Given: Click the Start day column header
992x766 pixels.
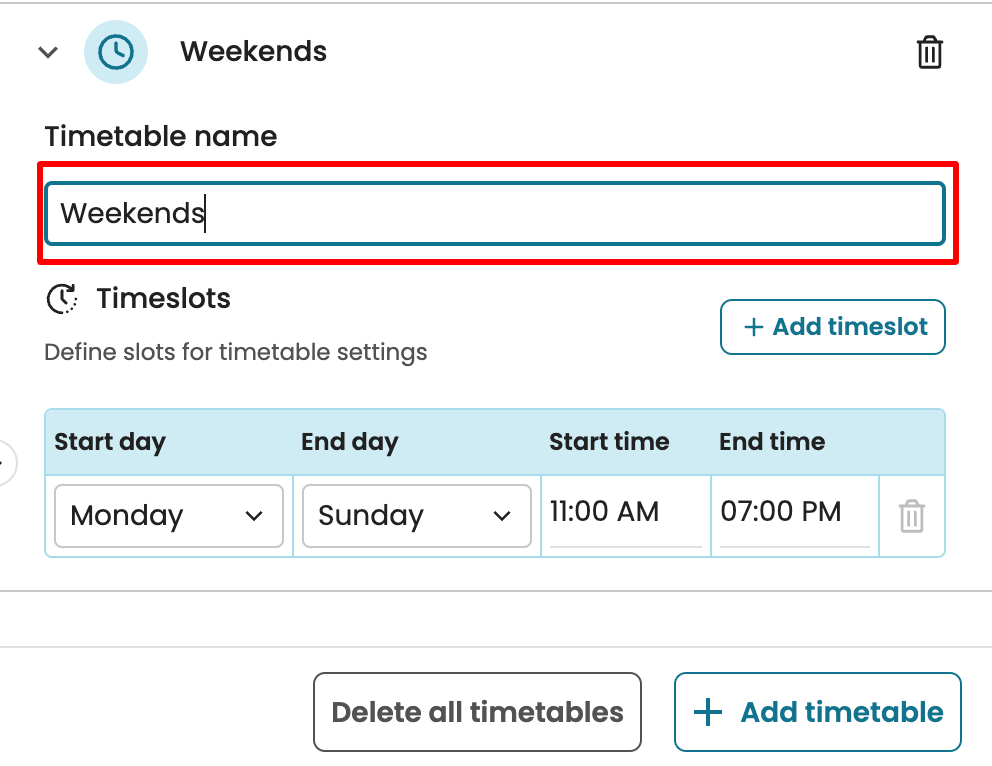Looking at the screenshot, I should pyautogui.click(x=110, y=442).
